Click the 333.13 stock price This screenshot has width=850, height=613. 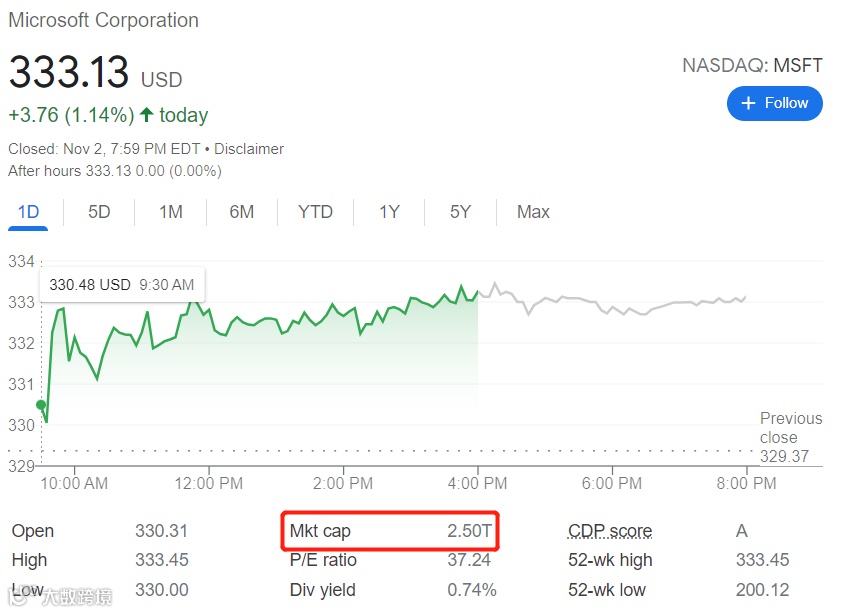click(69, 72)
